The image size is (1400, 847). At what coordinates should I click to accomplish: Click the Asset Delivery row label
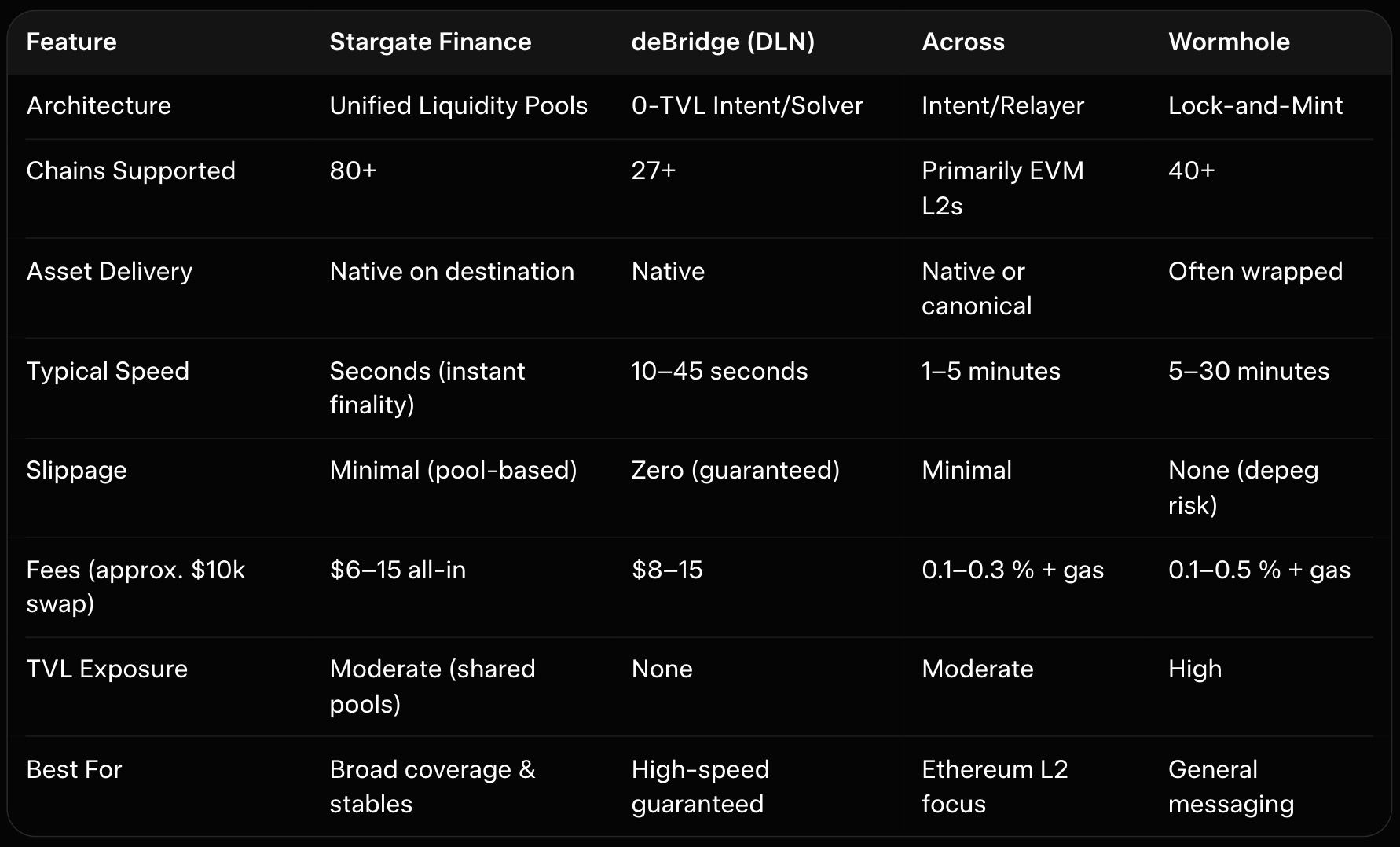(x=109, y=271)
